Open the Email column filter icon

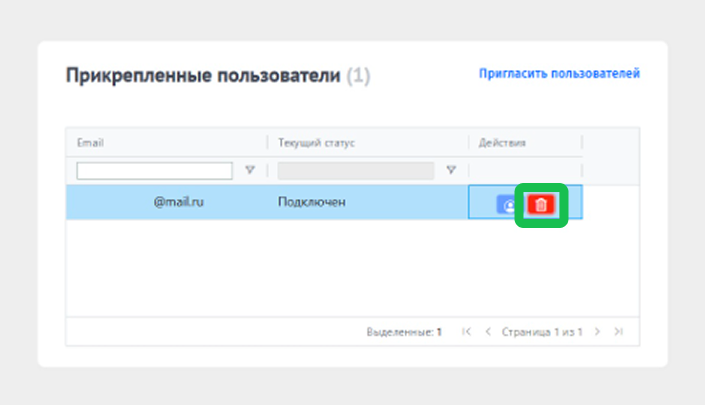pos(250,170)
